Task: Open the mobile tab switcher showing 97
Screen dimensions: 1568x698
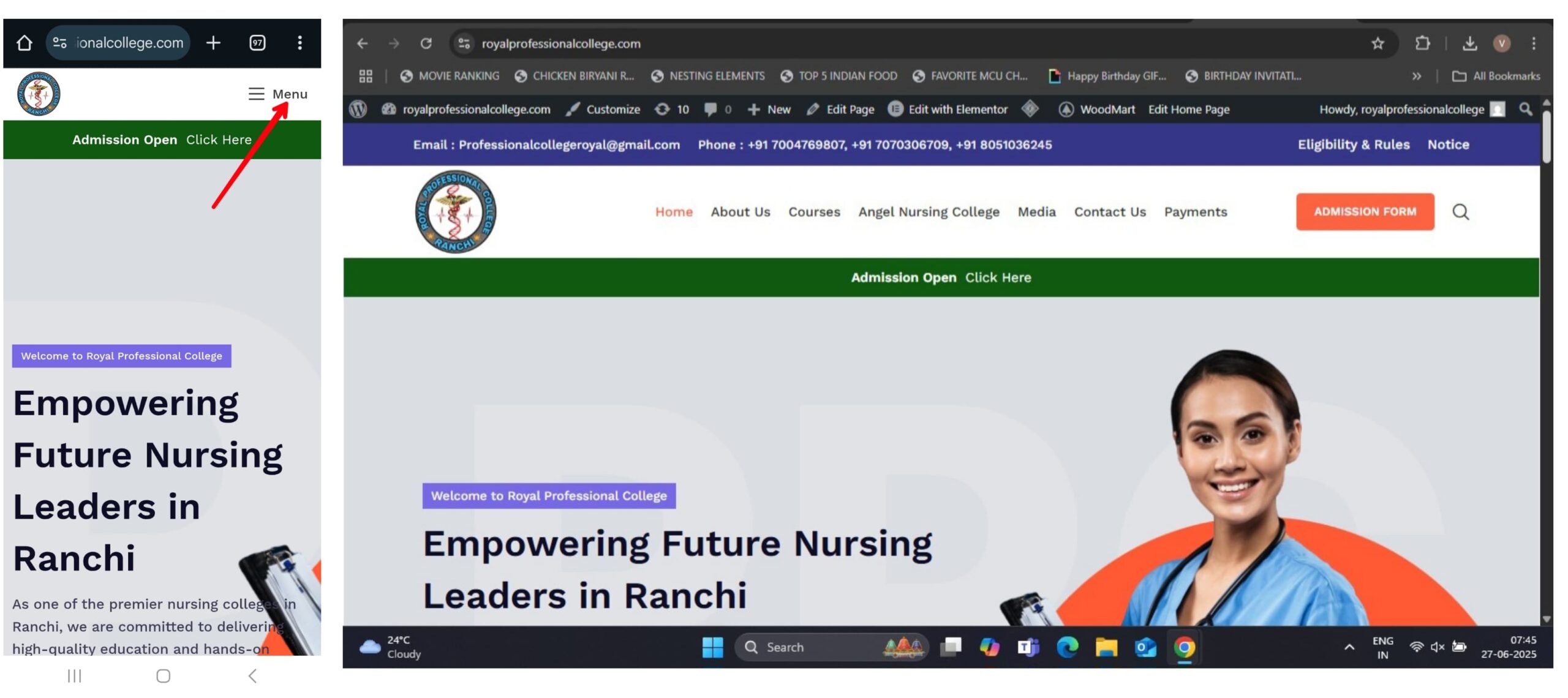Action: pos(257,43)
